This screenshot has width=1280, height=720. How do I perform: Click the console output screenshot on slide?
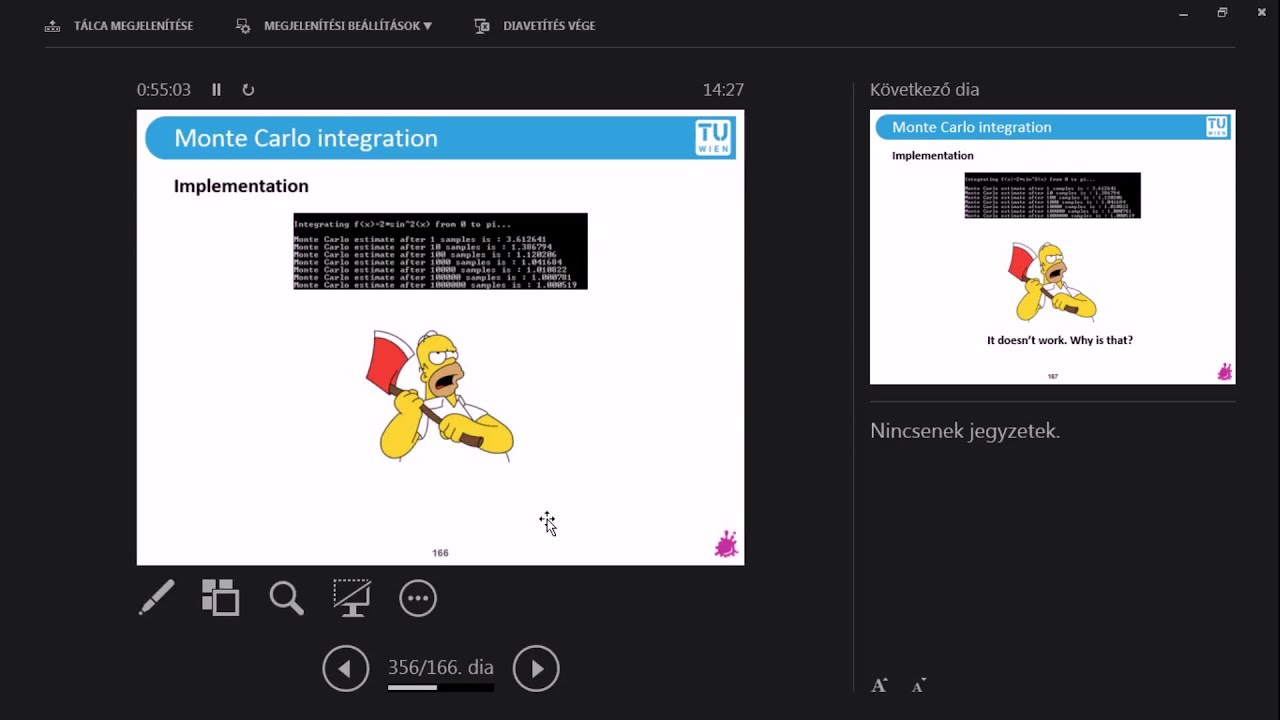click(x=440, y=251)
